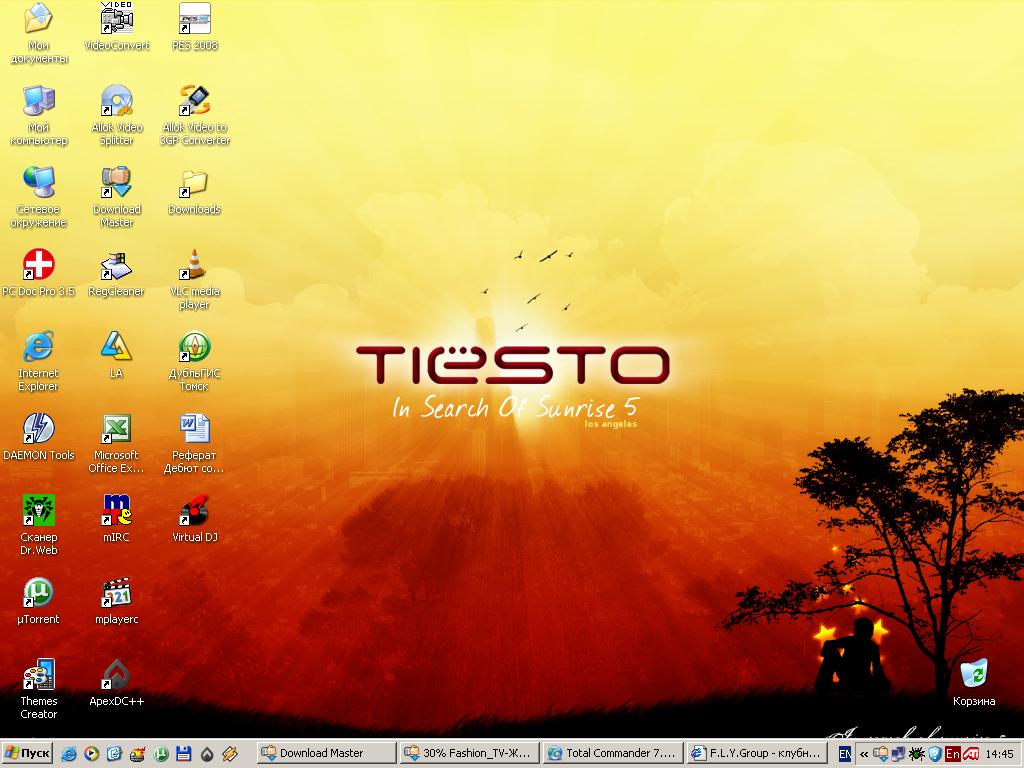Screen dimensions: 1024x768
Task: Click the Download Master tray icon
Action: coord(880,754)
